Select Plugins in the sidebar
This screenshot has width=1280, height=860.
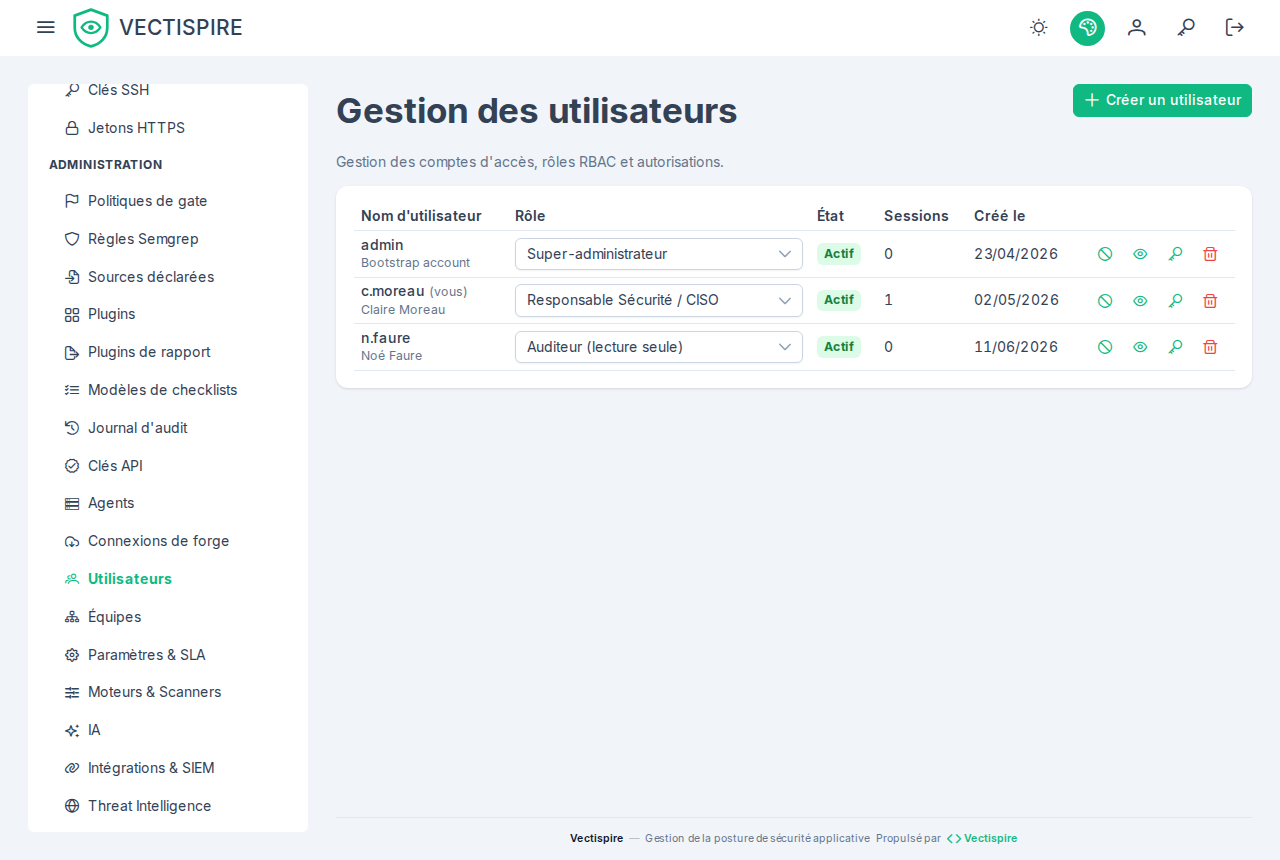[168, 314]
